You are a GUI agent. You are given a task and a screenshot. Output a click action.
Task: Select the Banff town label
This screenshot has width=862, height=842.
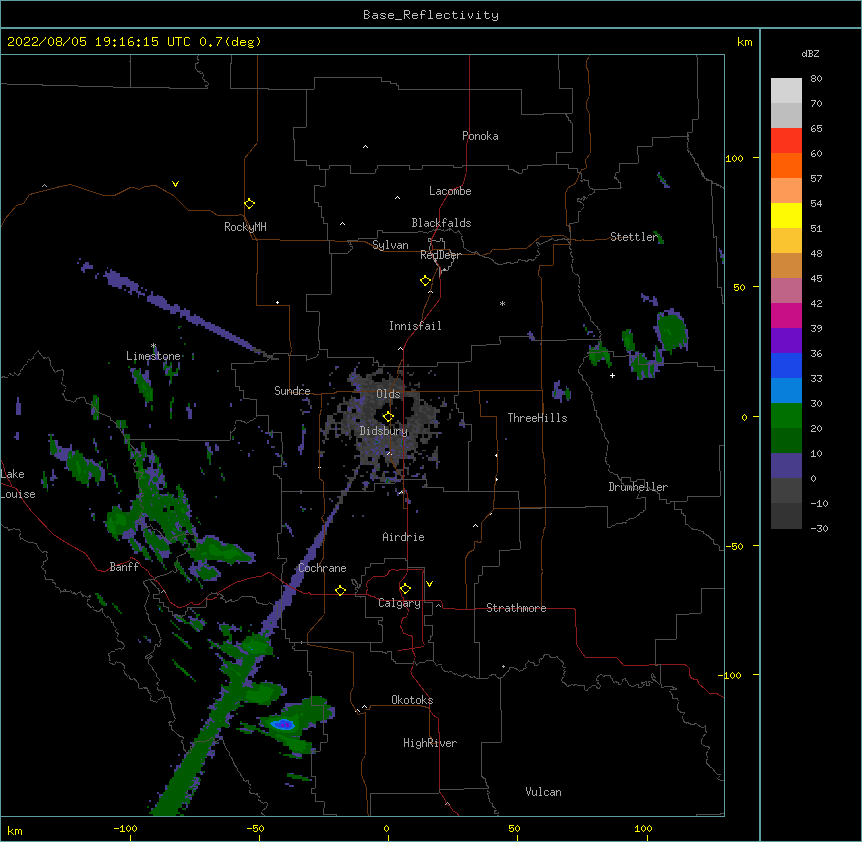(124, 567)
